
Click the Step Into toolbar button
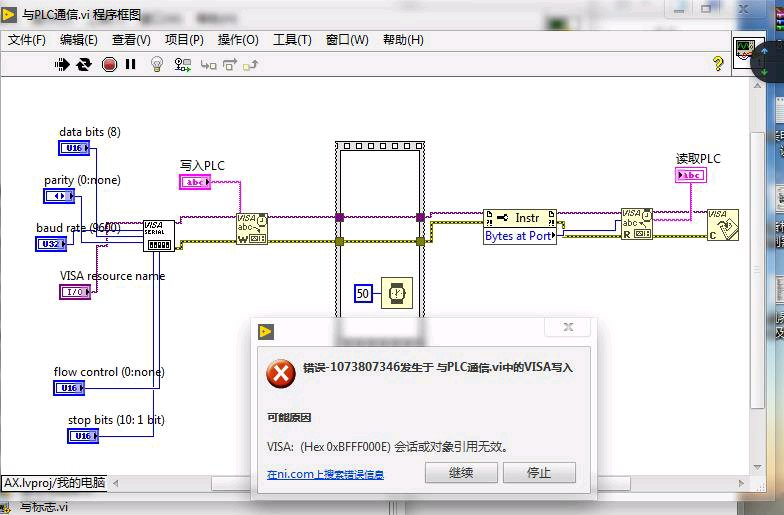coord(208,65)
